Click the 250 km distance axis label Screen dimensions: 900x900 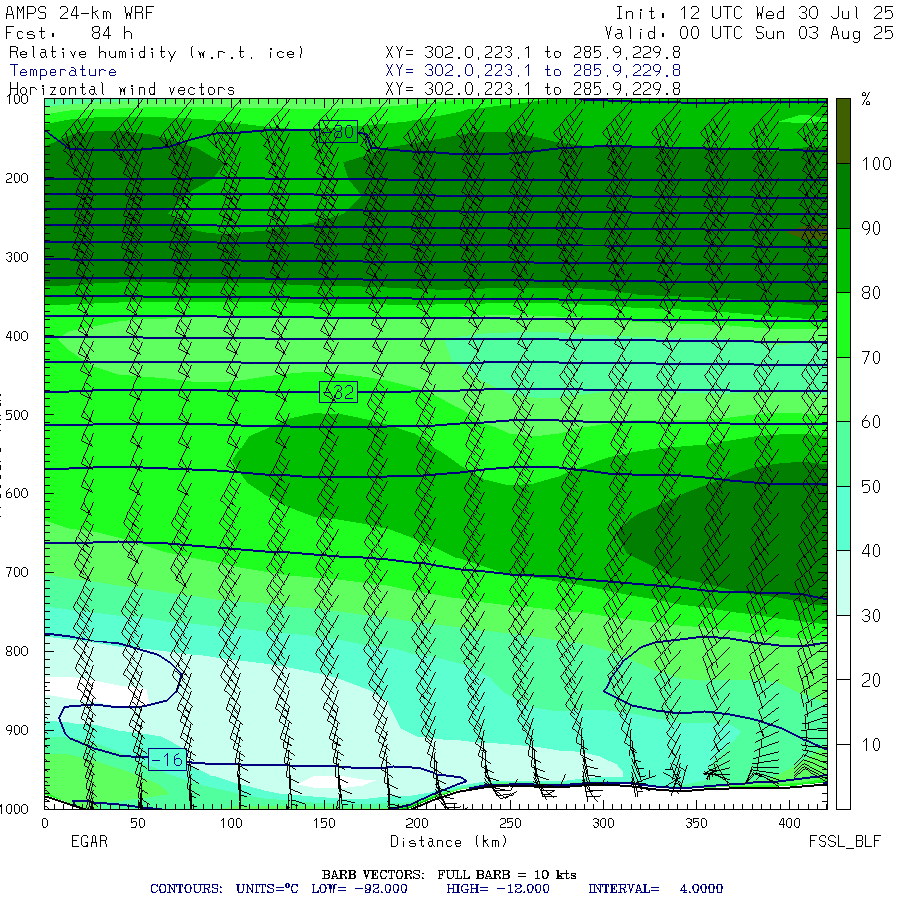(510, 824)
